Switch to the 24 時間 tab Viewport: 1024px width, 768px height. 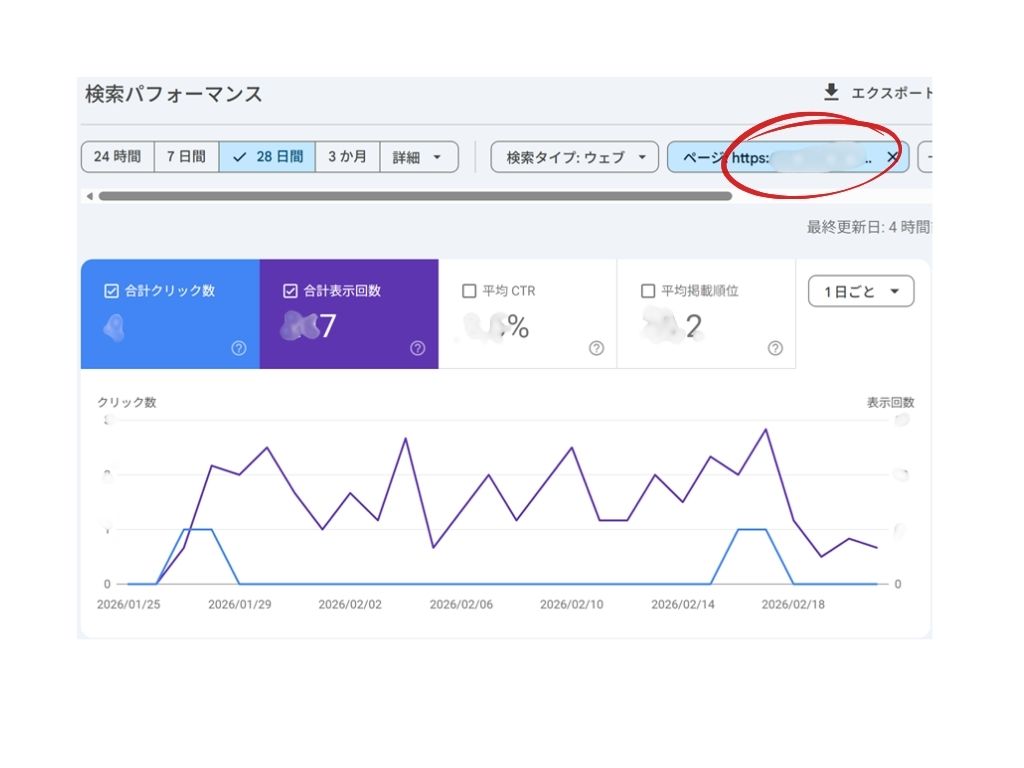click(117, 156)
